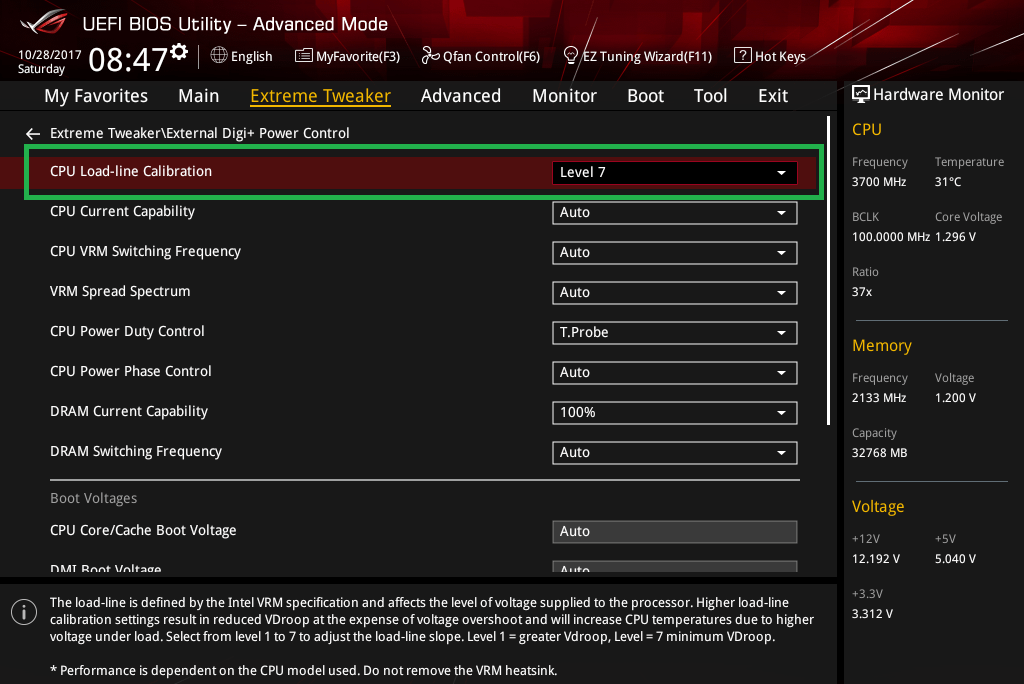Select CPU Power Phase Control label
The image size is (1024, 684).
coord(131,371)
